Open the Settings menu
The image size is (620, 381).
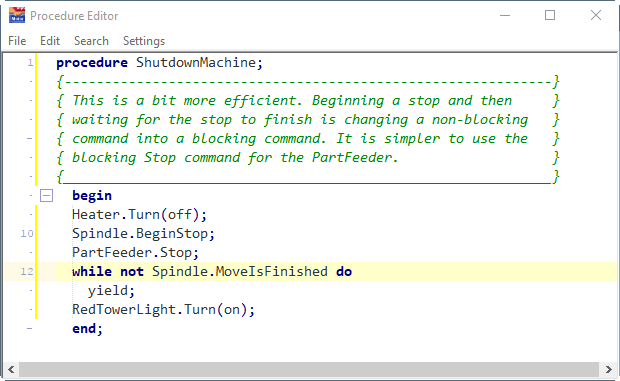click(x=144, y=41)
